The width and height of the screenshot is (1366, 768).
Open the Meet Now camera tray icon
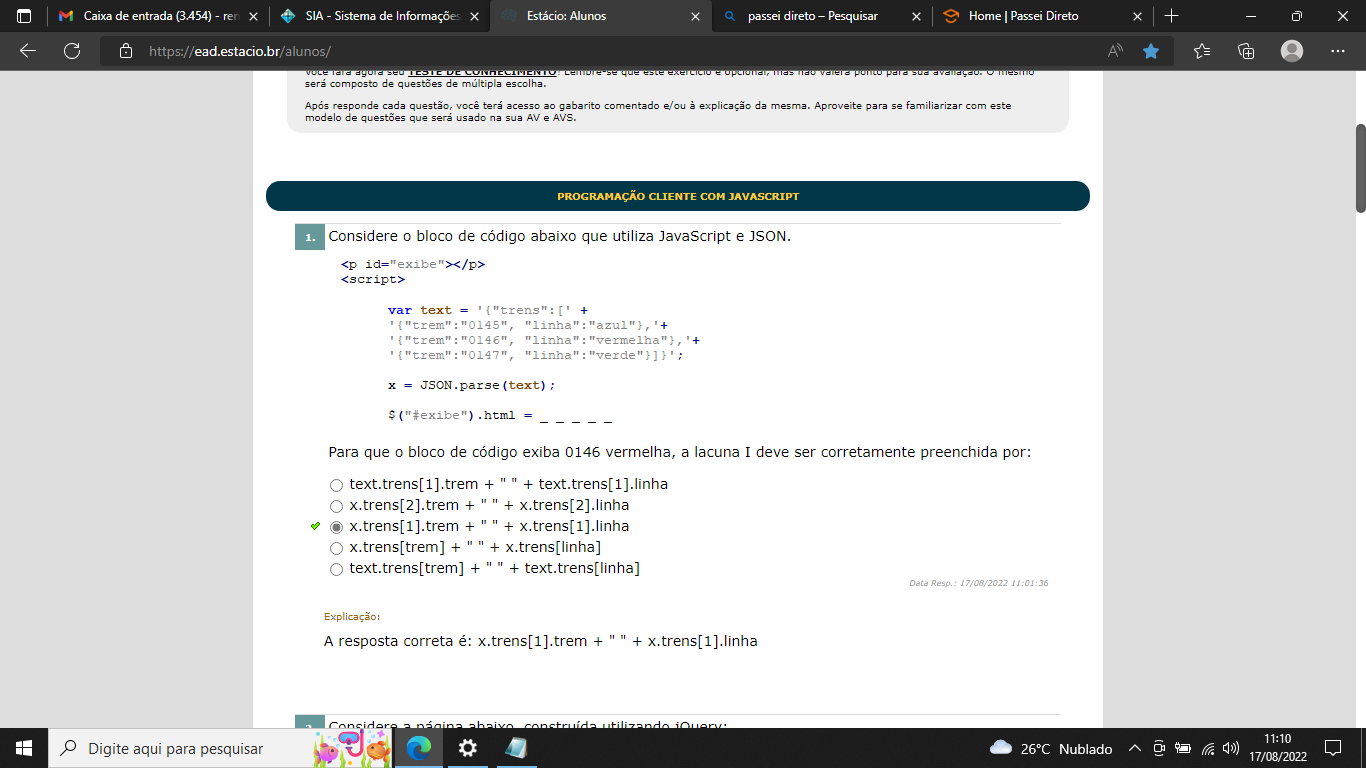click(x=1159, y=748)
